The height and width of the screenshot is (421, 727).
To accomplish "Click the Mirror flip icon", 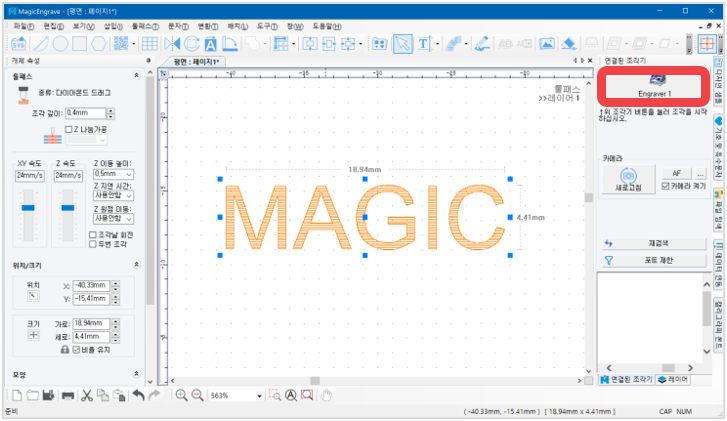I will [172, 44].
